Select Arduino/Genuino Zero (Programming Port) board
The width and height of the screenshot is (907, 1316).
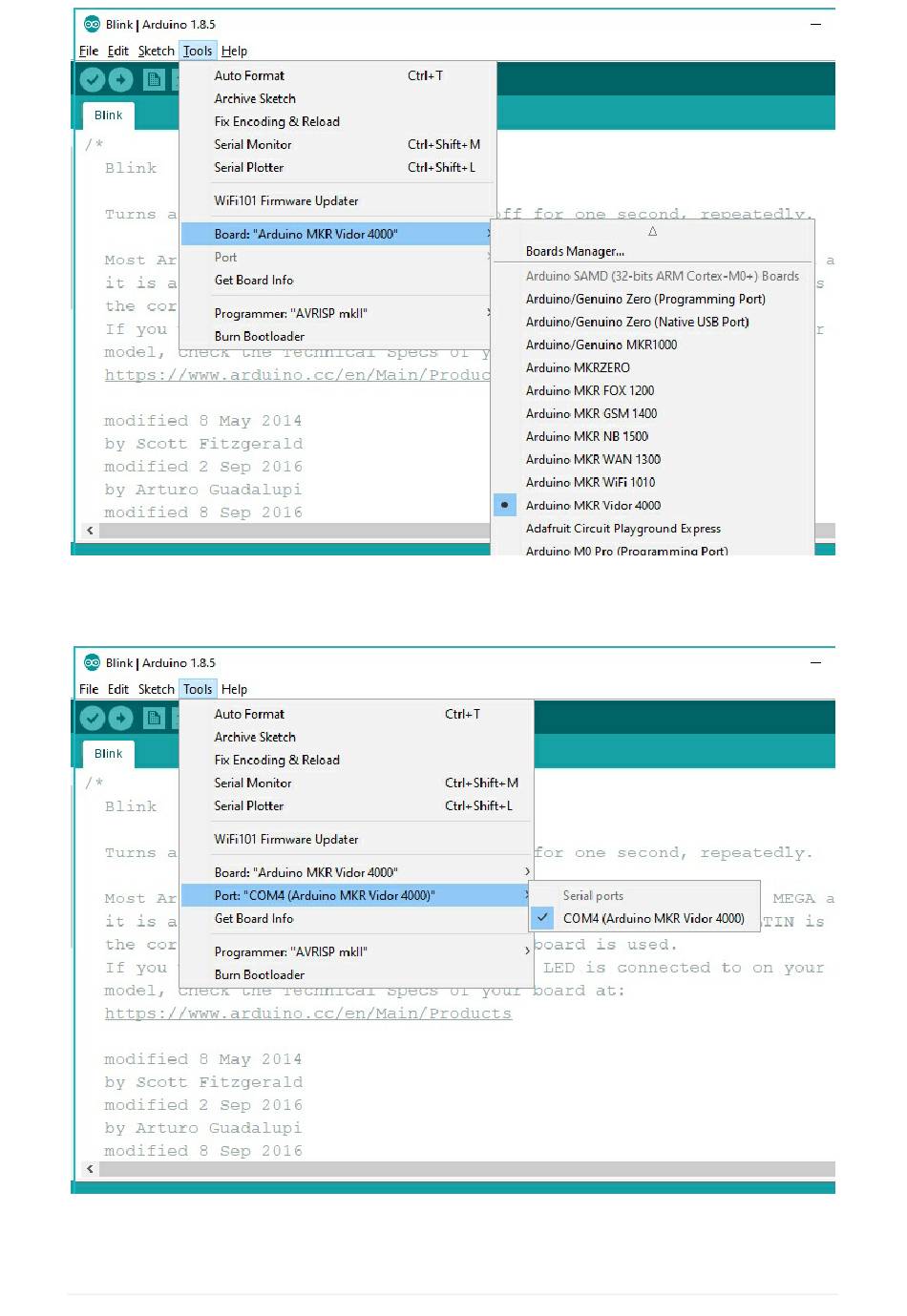[645, 299]
